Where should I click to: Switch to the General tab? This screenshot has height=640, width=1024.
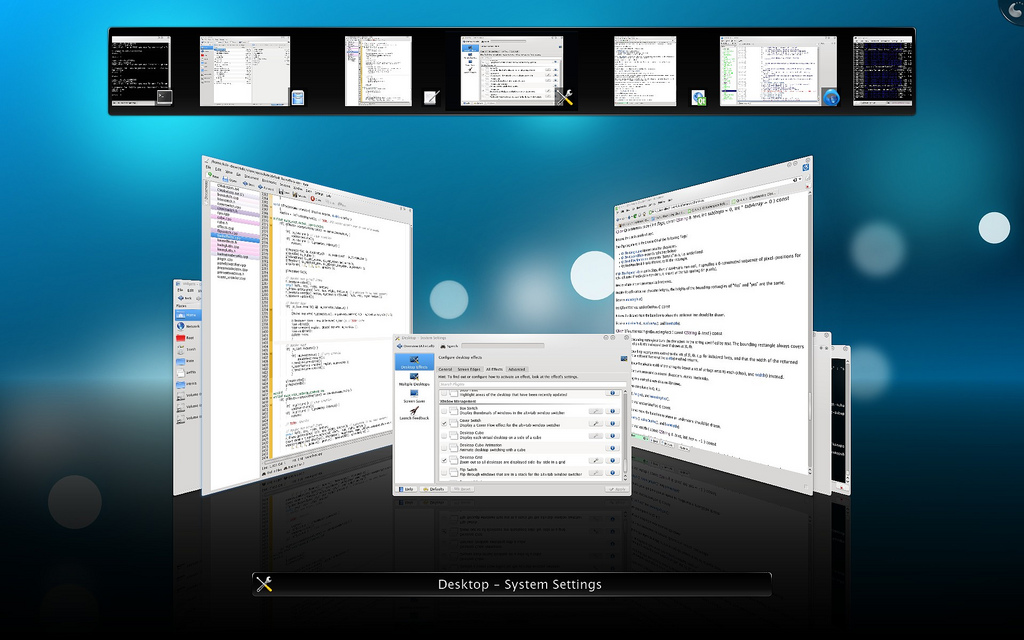click(446, 369)
